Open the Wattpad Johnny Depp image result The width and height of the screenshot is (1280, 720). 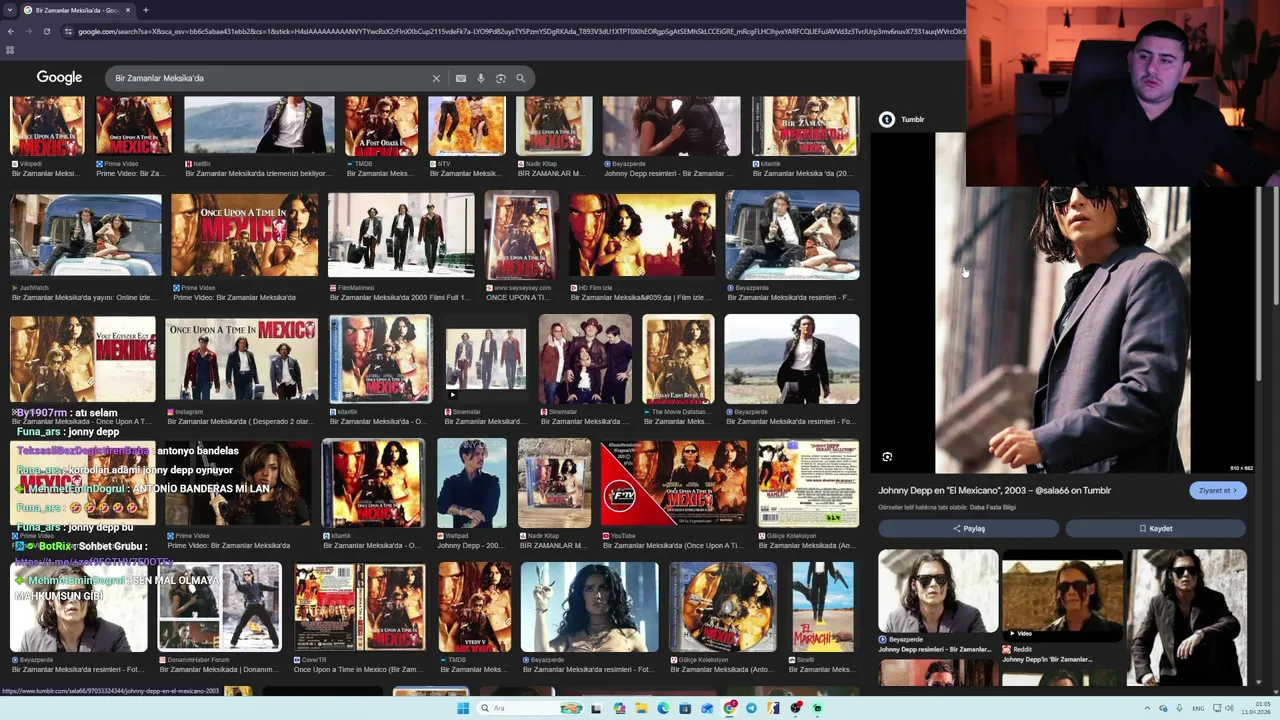click(471, 482)
